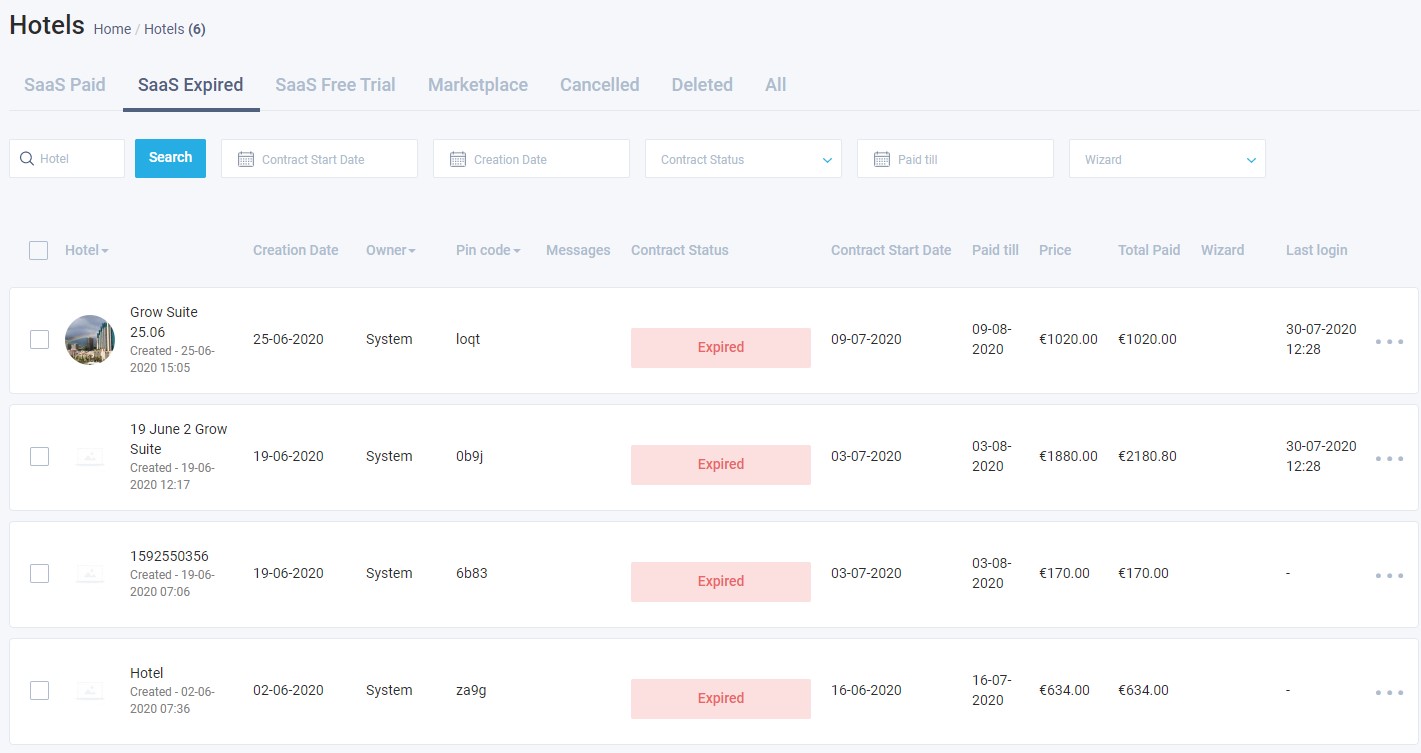Click pin code 0b9j
The width and height of the screenshot is (1421, 753).
(x=470, y=456)
